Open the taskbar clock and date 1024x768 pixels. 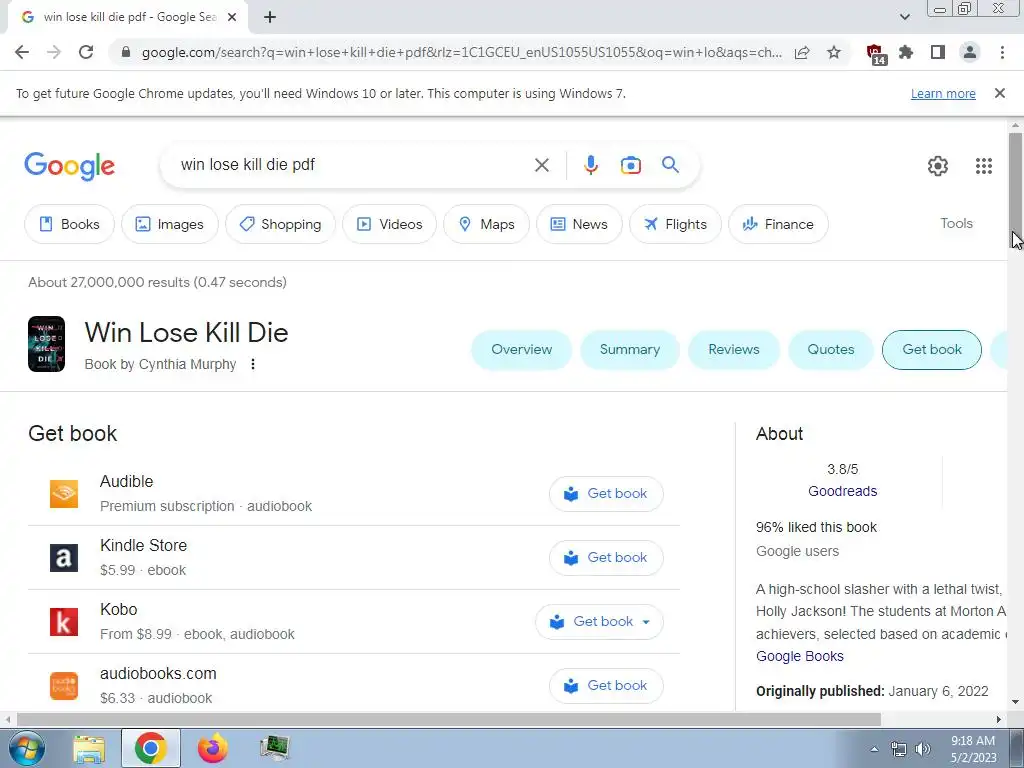point(973,749)
